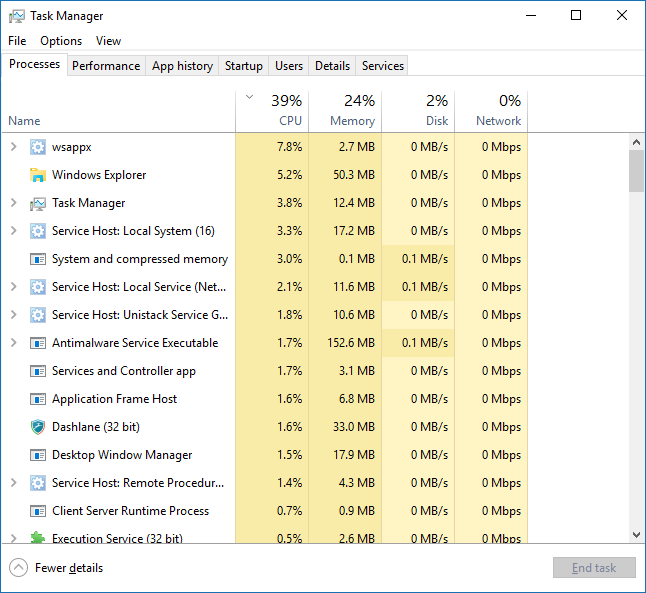The image size is (646, 593).
Task: Switch to the Startup tab
Action: tap(243, 66)
